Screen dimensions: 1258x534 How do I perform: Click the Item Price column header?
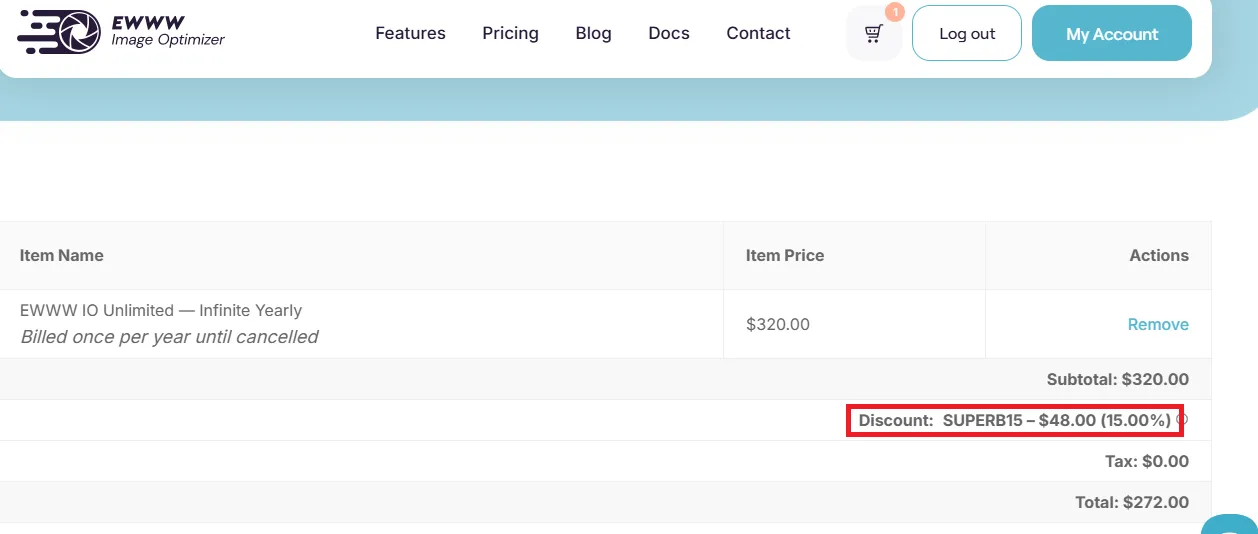785,255
